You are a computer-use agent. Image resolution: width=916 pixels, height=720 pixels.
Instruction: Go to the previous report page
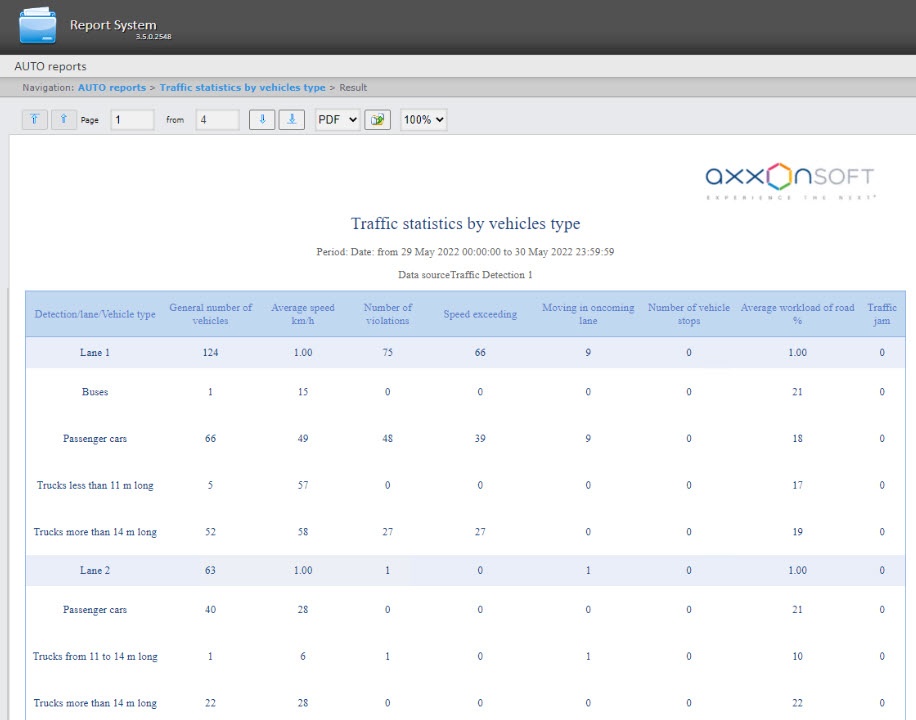point(64,120)
